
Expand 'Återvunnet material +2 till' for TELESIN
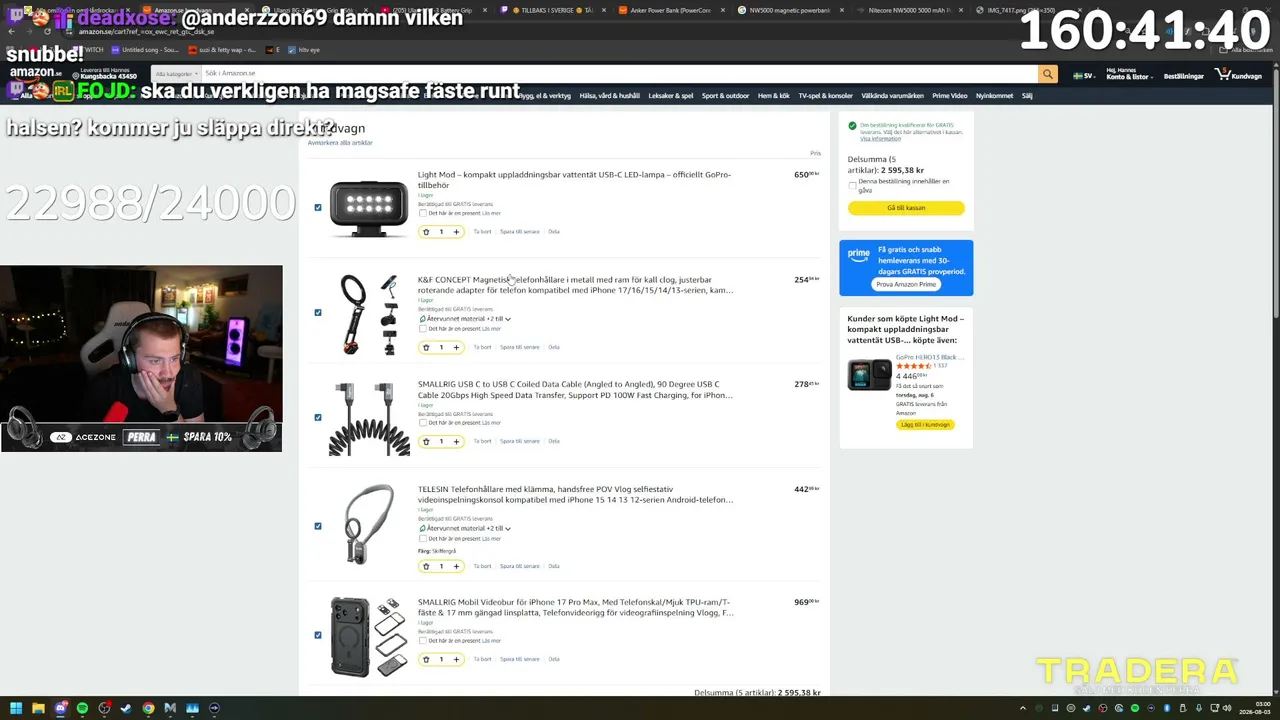click(465, 528)
